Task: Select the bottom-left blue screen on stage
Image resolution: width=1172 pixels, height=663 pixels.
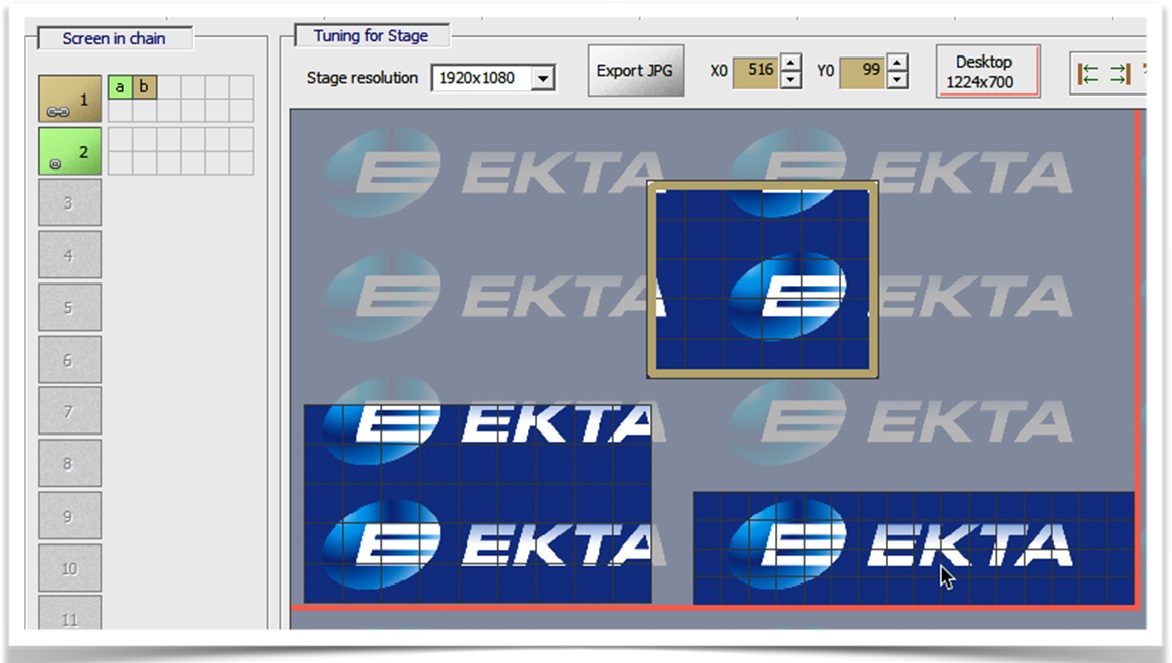Action: [478, 504]
